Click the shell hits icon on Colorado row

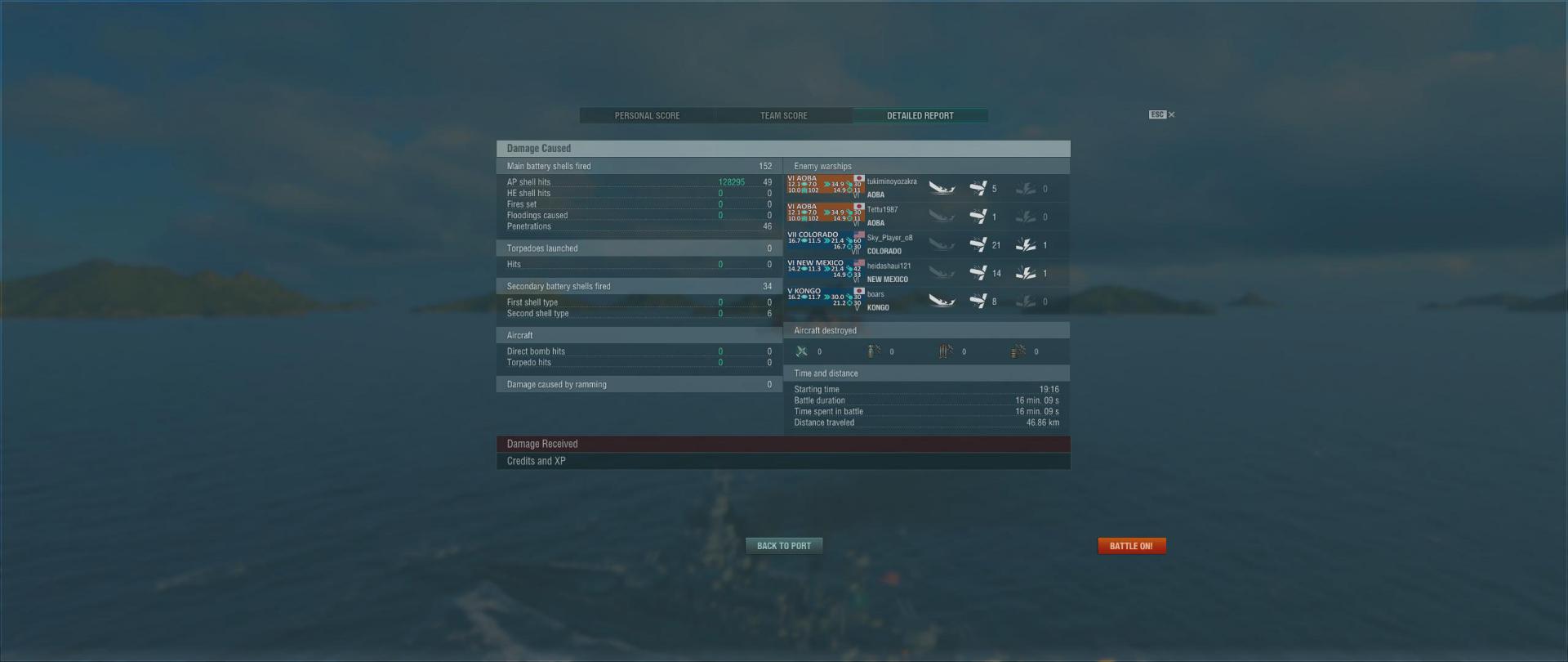pyautogui.click(x=978, y=244)
